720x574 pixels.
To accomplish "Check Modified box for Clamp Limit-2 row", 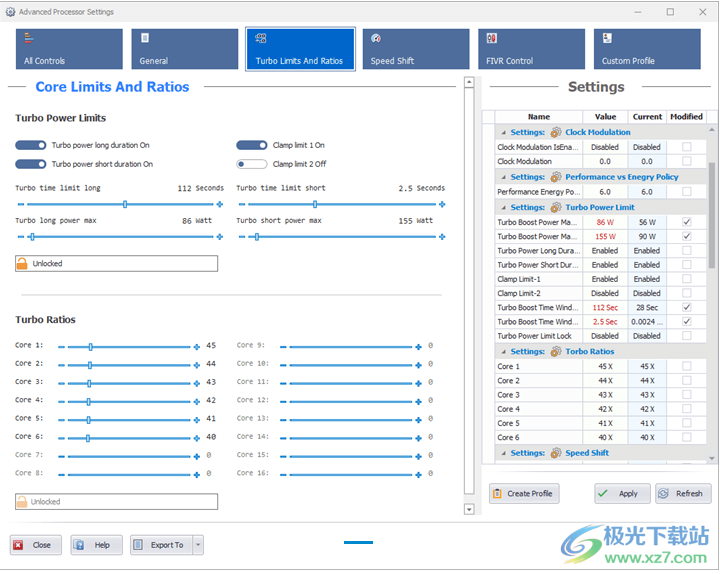I will point(686,293).
